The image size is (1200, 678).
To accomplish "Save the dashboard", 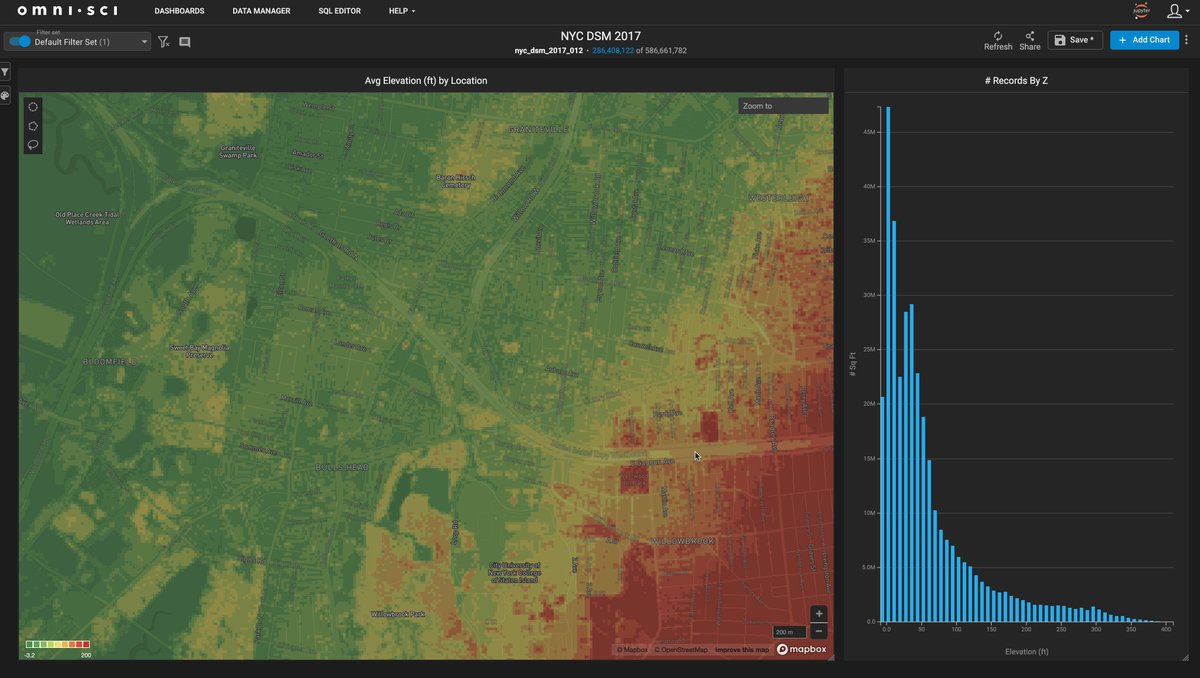I will click(1075, 40).
